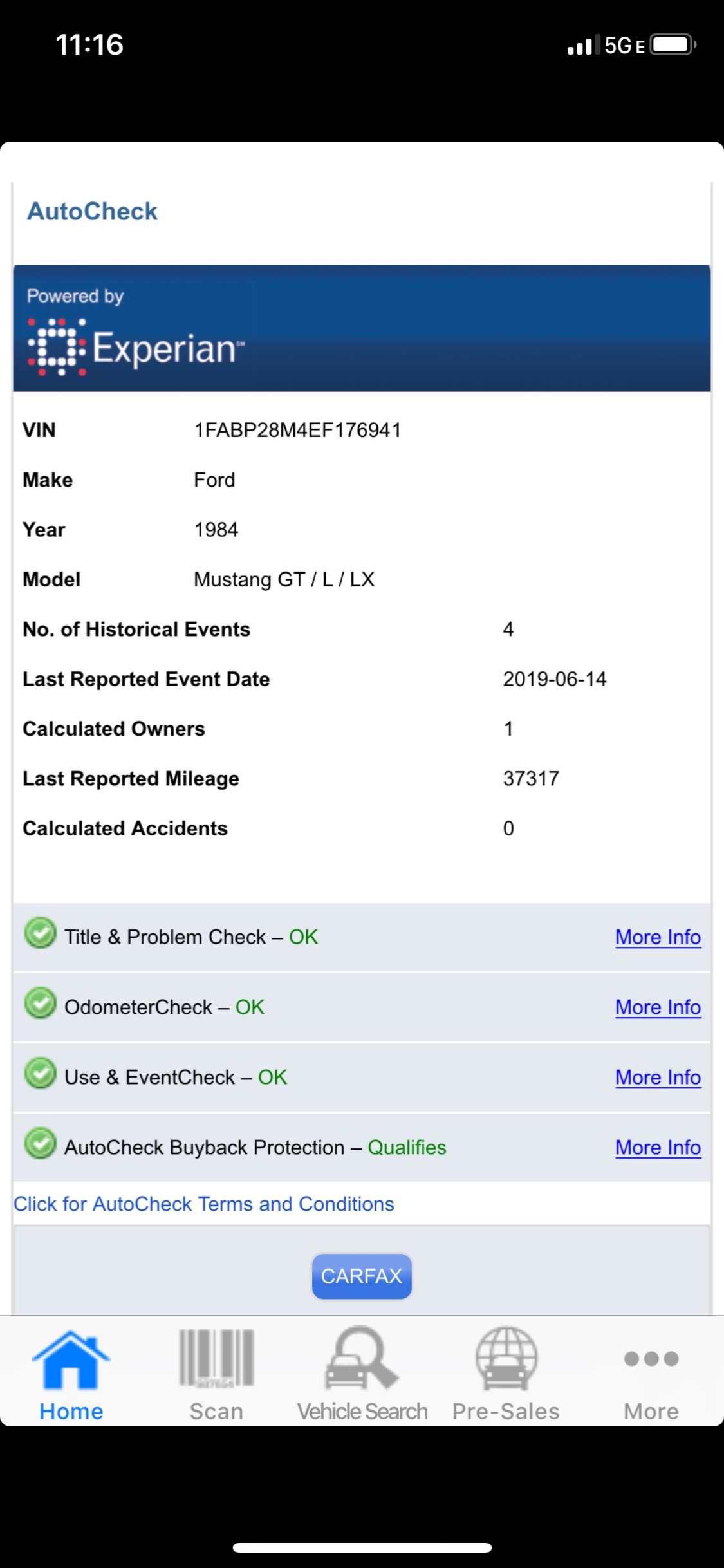Tap green check beside Use & EventCheck
This screenshot has width=724, height=1568.
click(x=41, y=1073)
